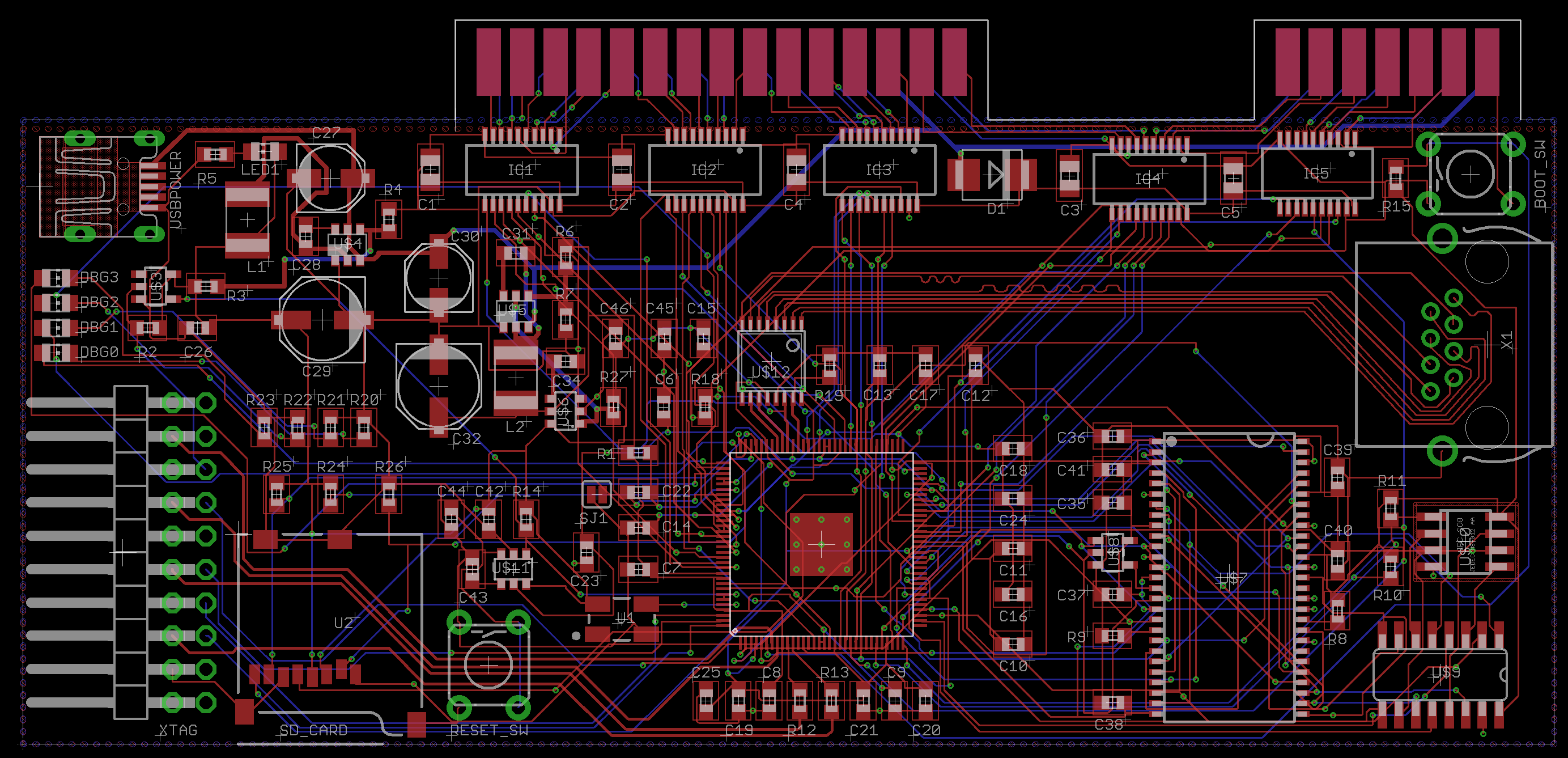Click the RESET_SW pushbutton center circle

click(488, 666)
